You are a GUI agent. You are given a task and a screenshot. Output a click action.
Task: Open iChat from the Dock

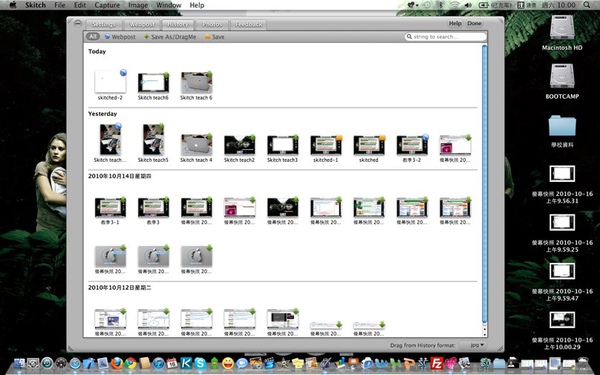pyautogui.click(x=242, y=363)
